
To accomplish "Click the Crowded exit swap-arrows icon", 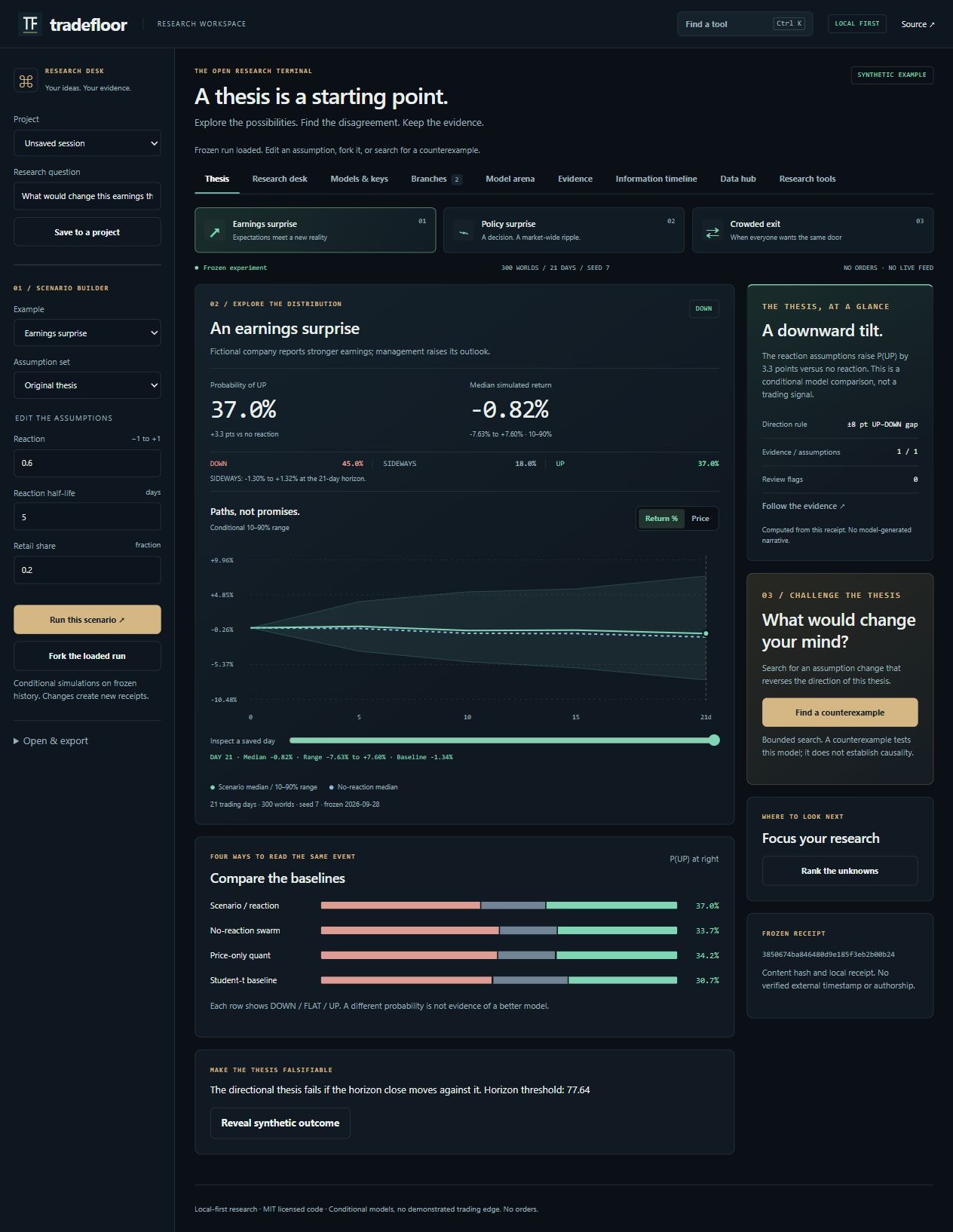I will coord(712,232).
